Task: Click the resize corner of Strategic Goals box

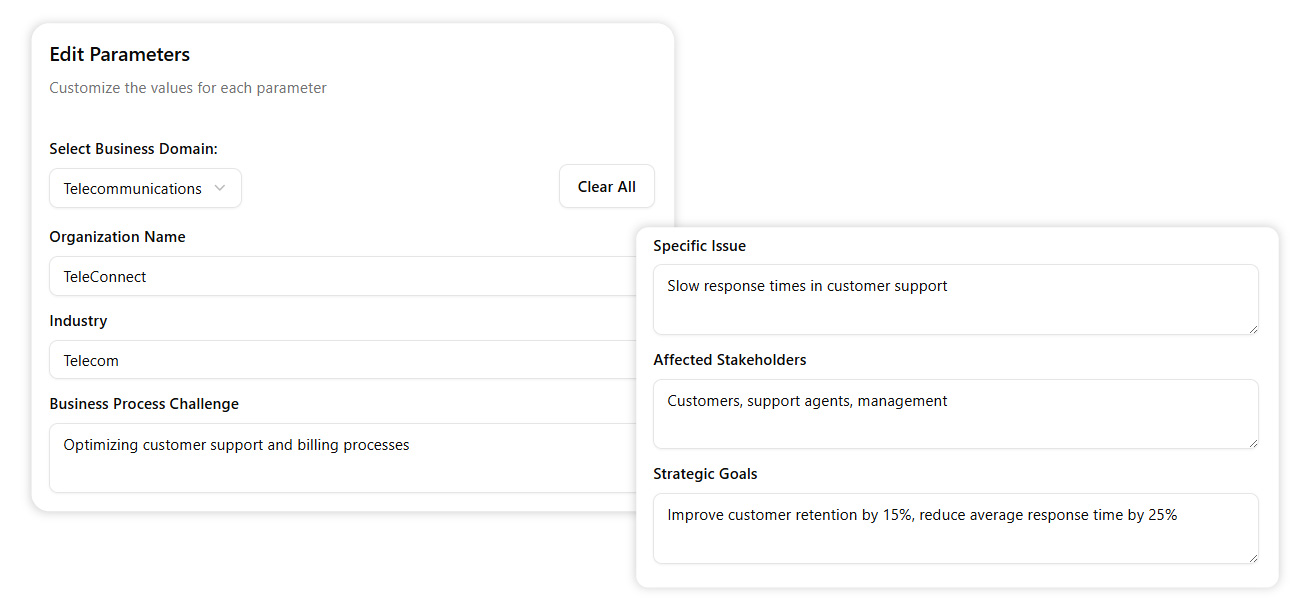Action: coord(1253,557)
